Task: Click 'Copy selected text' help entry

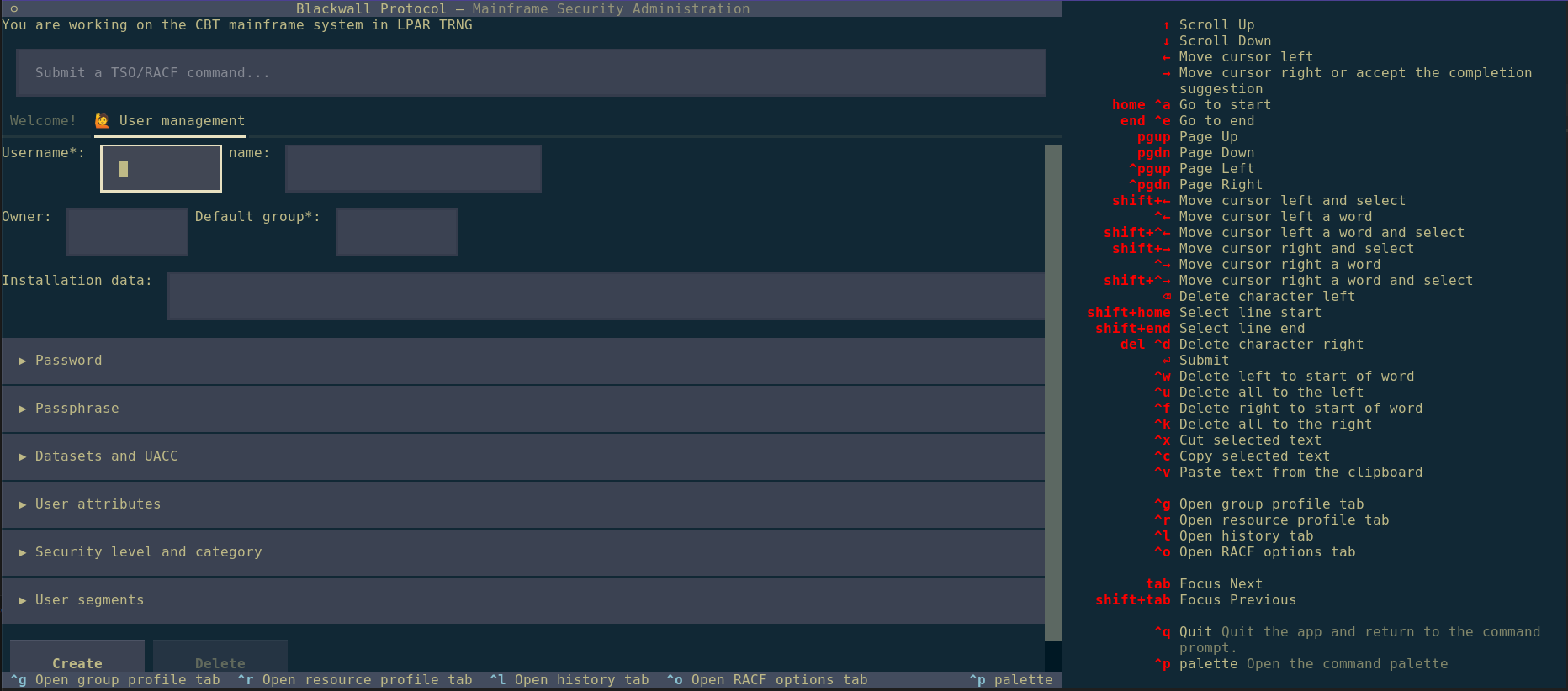Action: tap(1254, 456)
